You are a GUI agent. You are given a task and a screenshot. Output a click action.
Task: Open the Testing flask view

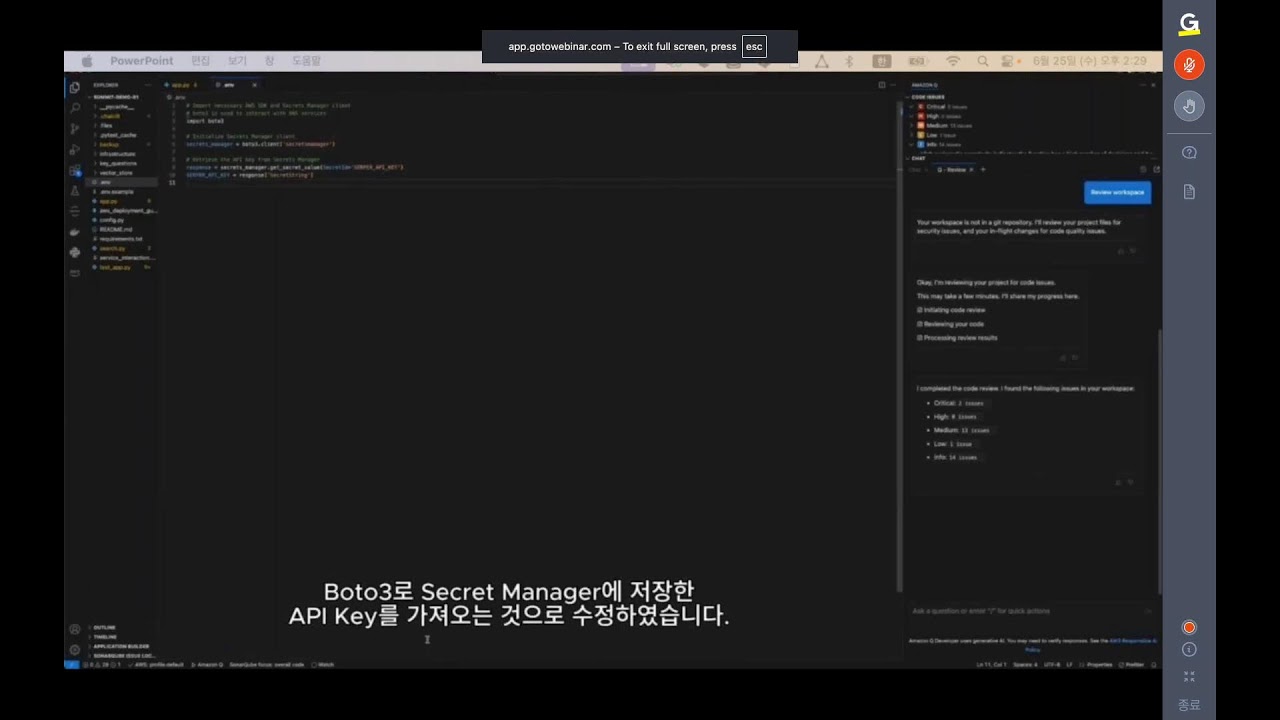[x=74, y=190]
